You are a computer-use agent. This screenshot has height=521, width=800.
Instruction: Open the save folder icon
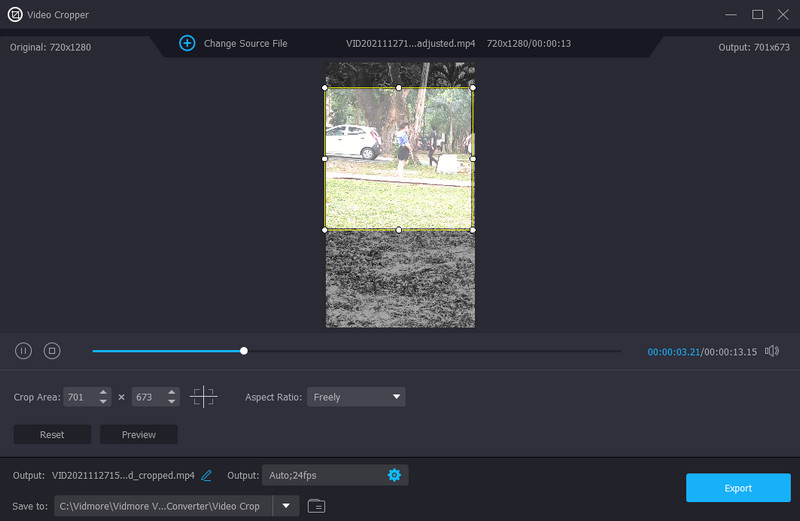click(316, 506)
